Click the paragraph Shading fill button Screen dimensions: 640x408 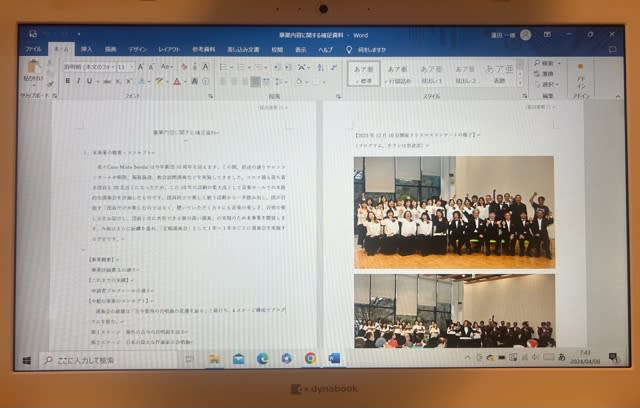[x=299, y=81]
